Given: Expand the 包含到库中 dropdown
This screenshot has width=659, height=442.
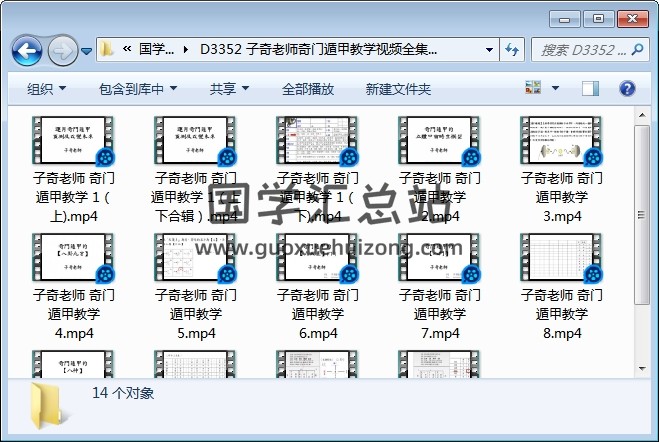Looking at the screenshot, I should coord(137,89).
